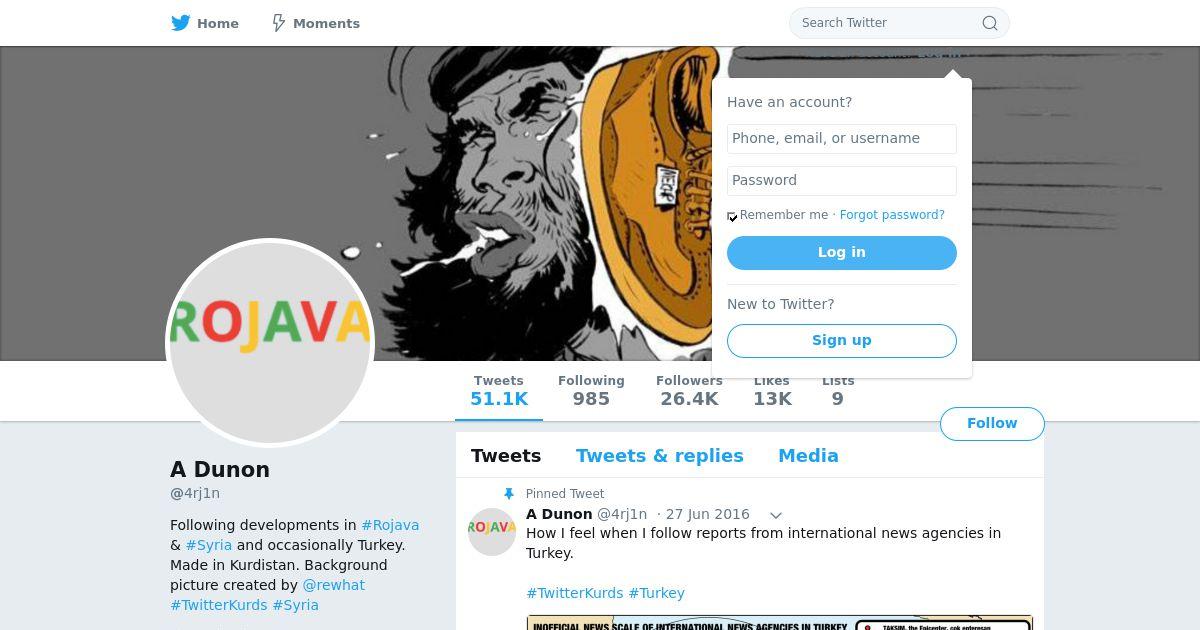The height and width of the screenshot is (630, 1200).
Task: Switch to Tweets & replies tab
Action: point(660,456)
